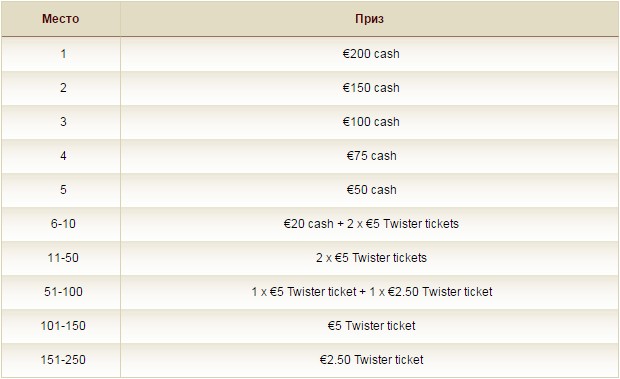Click place number 1 cell
Screen dimensions: 620x379
click(x=61, y=54)
